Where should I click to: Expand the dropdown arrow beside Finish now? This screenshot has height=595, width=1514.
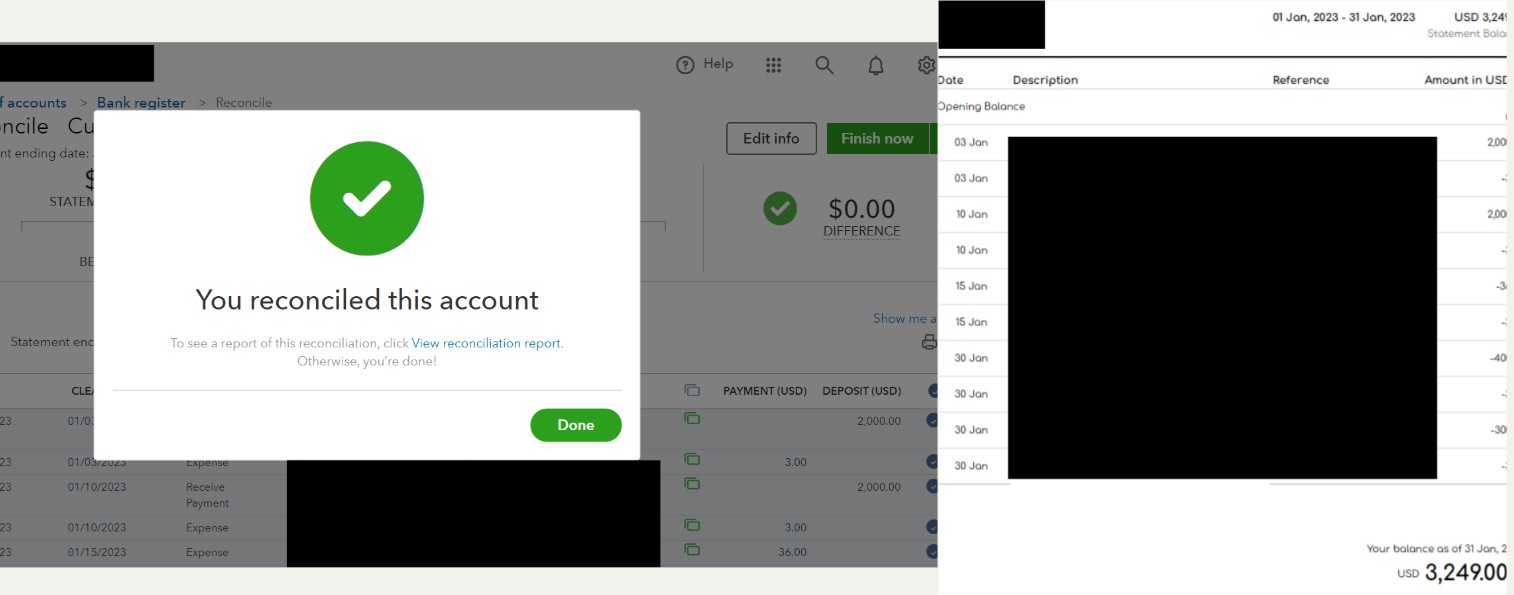click(x=934, y=139)
